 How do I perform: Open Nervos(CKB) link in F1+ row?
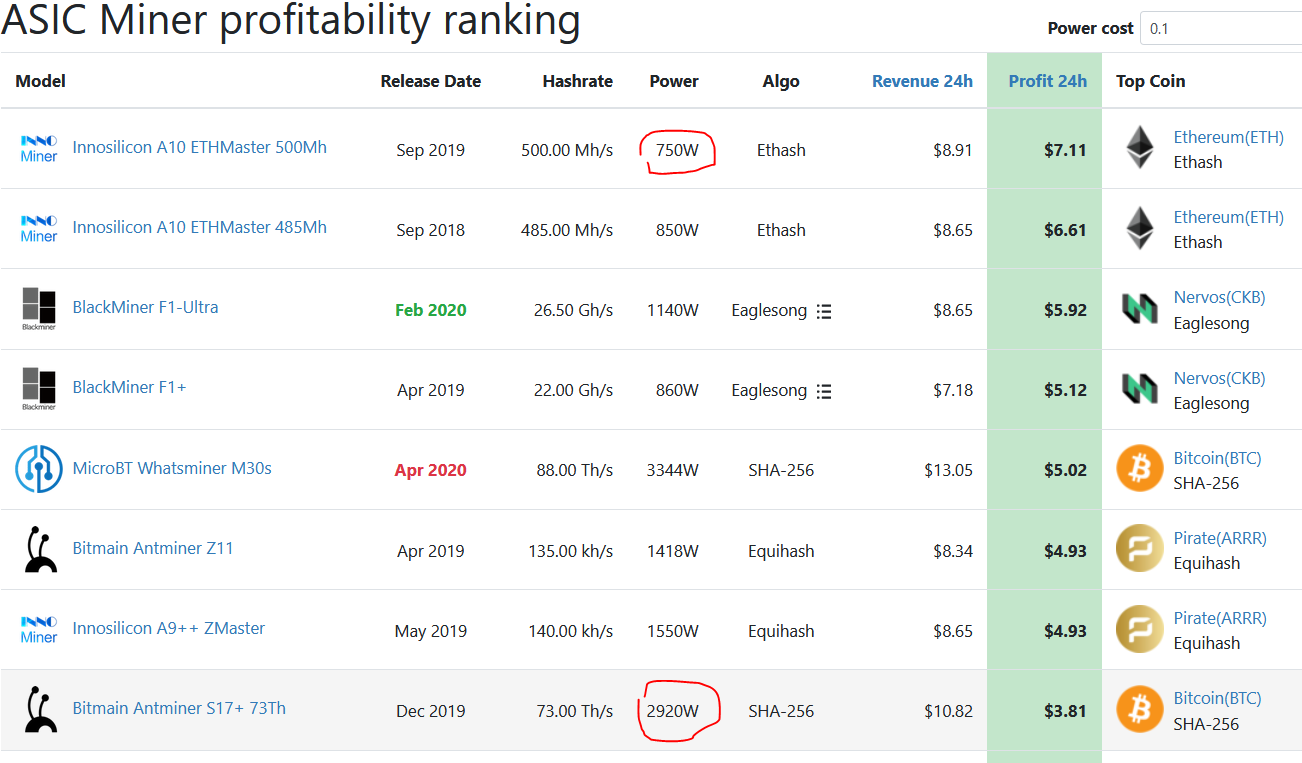point(1219,378)
